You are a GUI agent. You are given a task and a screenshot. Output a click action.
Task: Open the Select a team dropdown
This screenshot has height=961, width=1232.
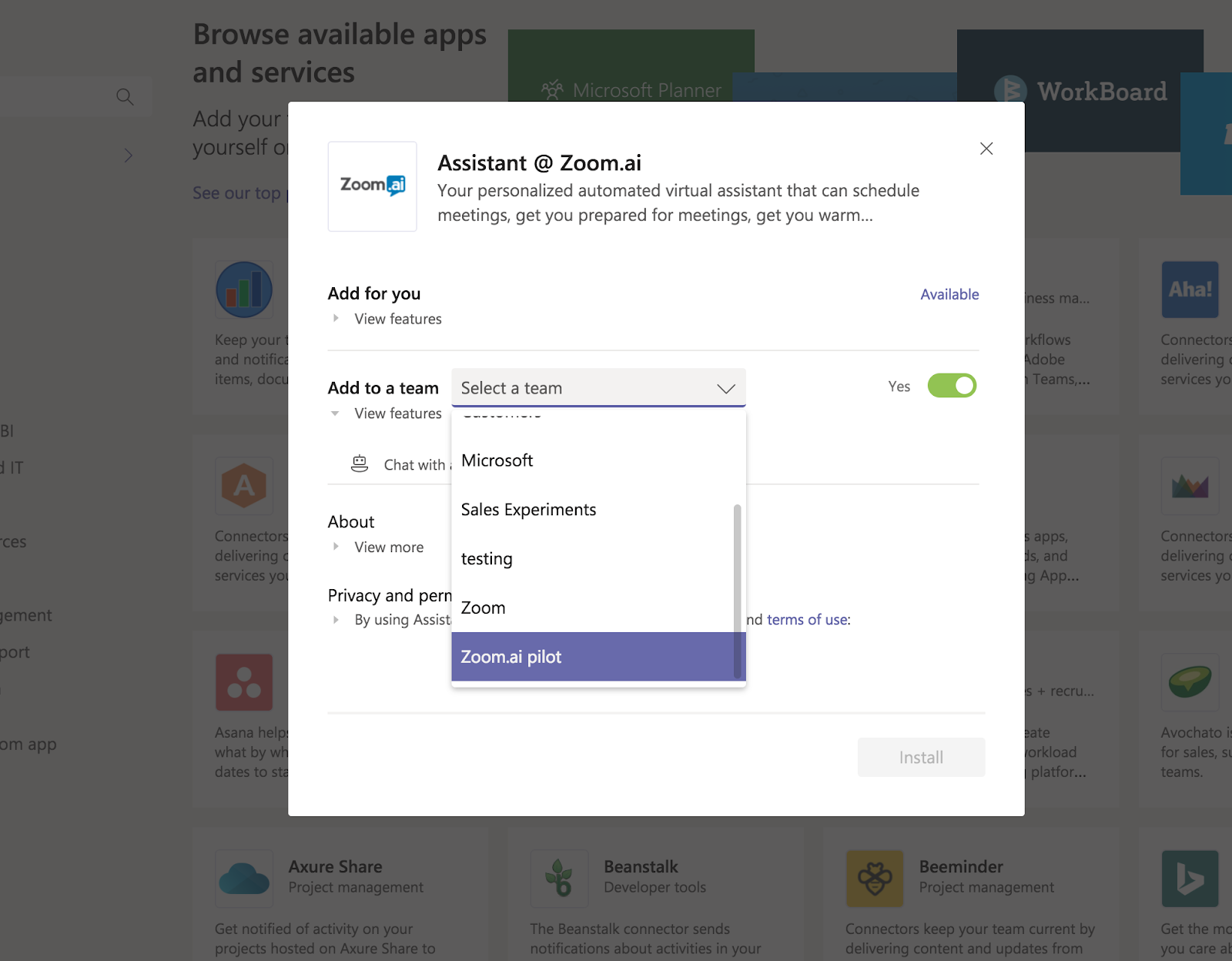coord(598,388)
